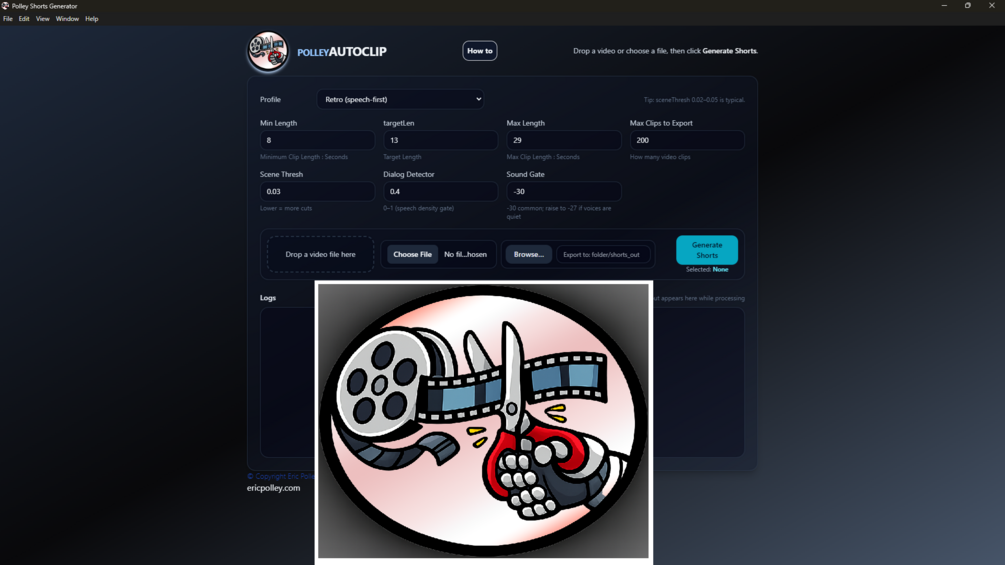
Task: Click the 'Target Length' hint text
Action: (x=403, y=157)
